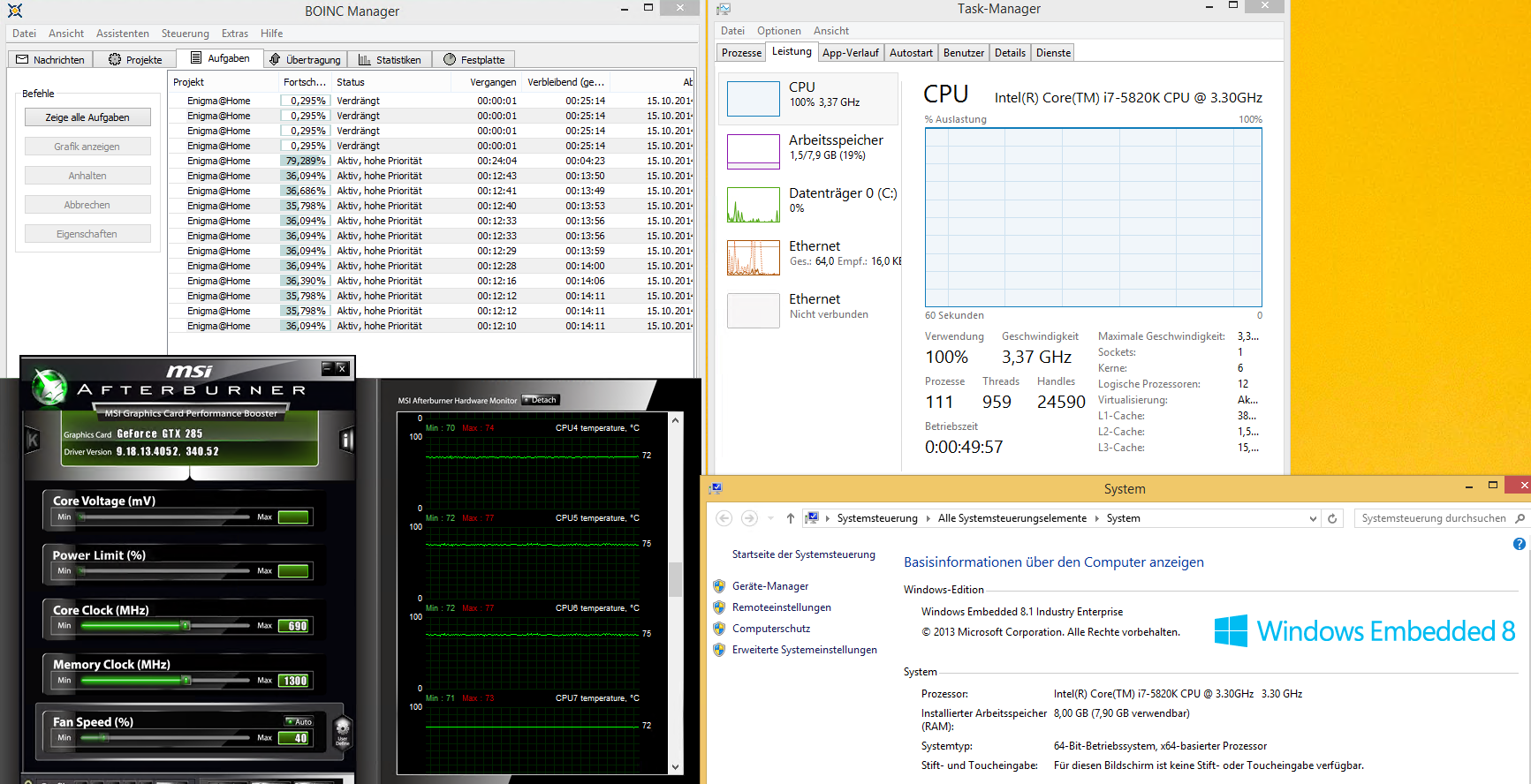This screenshot has width=1531, height=784.
Task: Detach the Afterburner Hardware Monitor
Action: tap(541, 400)
